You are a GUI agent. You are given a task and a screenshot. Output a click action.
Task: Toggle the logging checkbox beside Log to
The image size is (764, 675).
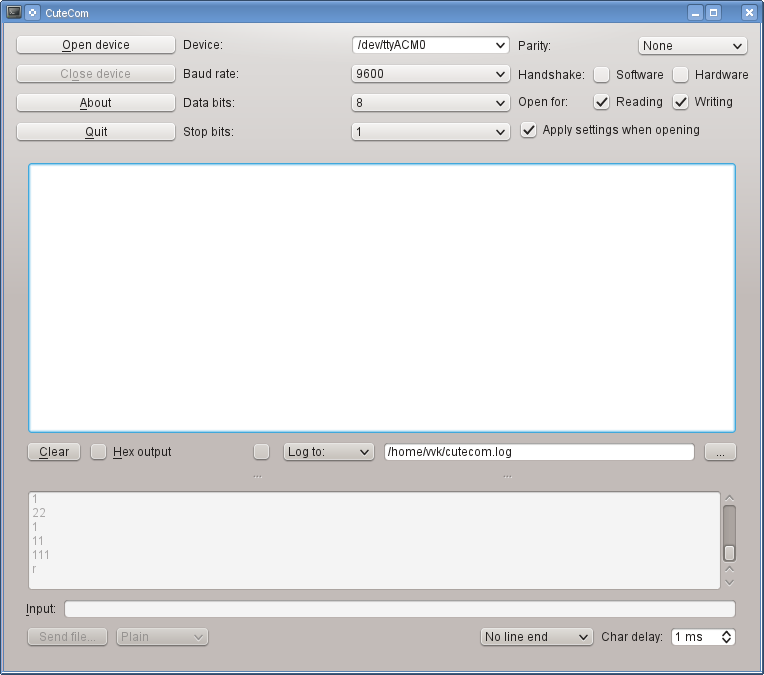point(262,452)
